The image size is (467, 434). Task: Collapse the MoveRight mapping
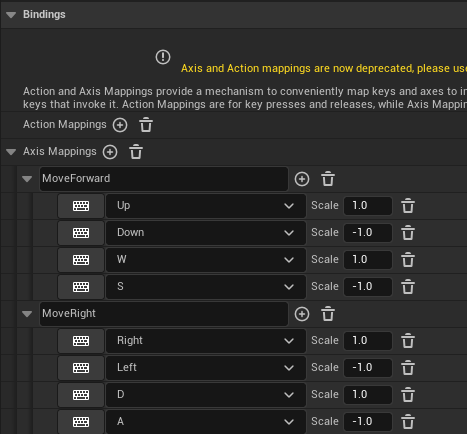pos(27,314)
